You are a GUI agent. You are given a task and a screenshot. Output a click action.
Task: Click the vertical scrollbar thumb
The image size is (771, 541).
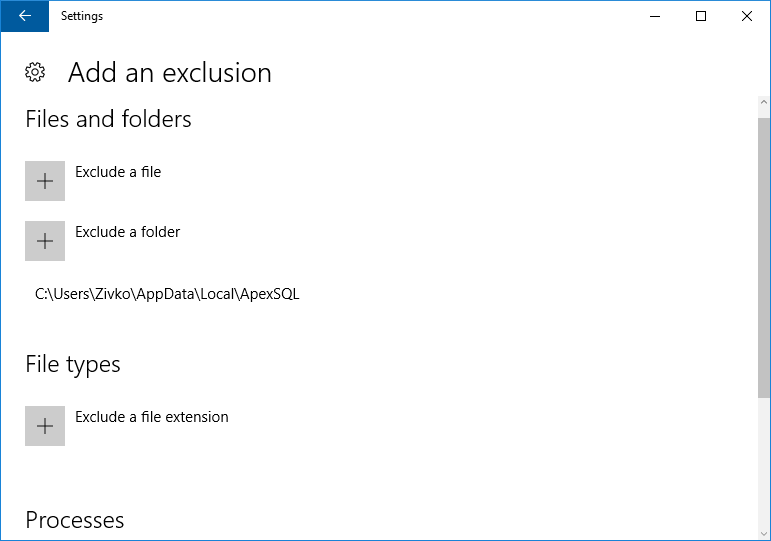pyautogui.click(x=764, y=255)
